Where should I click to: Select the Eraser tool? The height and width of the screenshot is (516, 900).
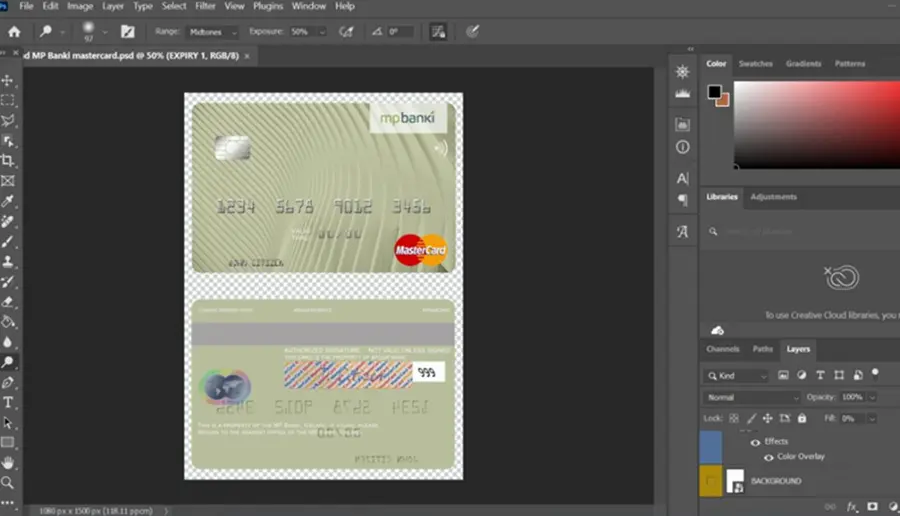pos(7,302)
